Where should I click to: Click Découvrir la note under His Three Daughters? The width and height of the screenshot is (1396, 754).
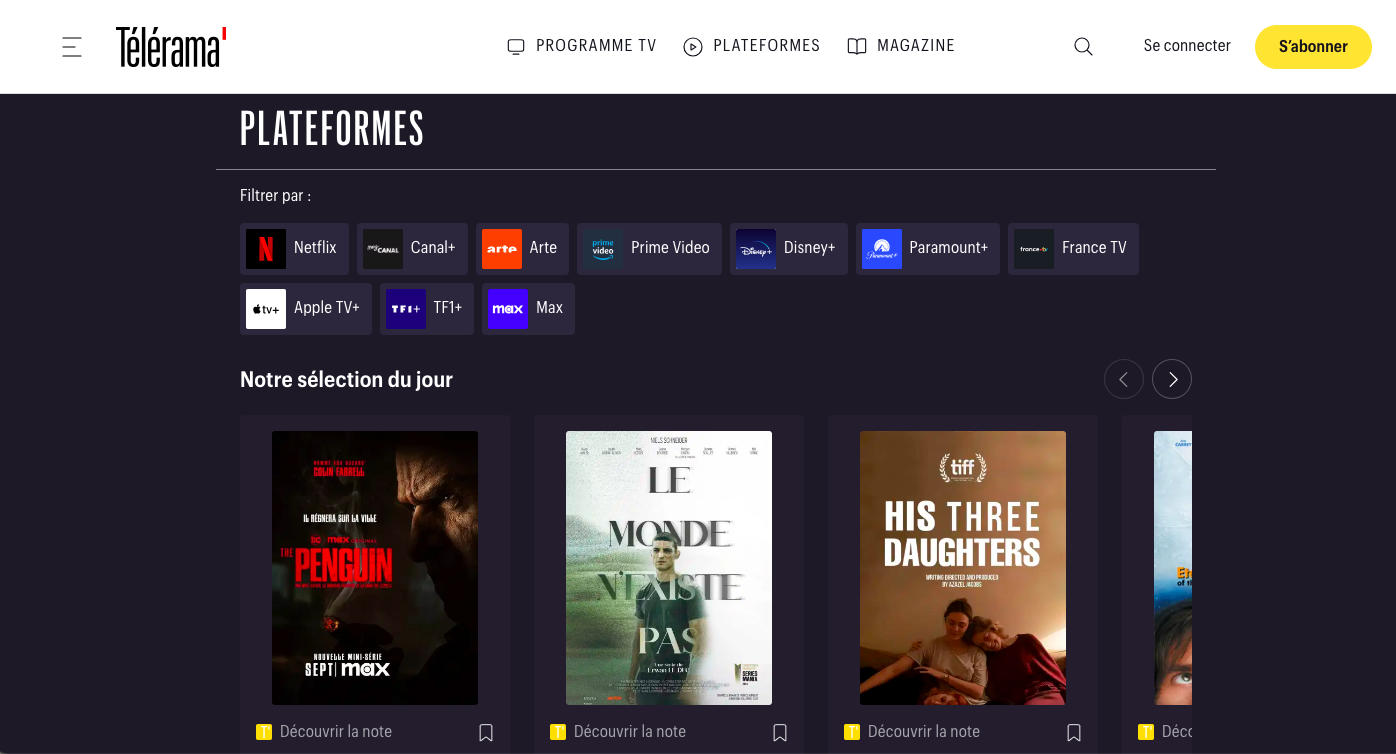(924, 732)
